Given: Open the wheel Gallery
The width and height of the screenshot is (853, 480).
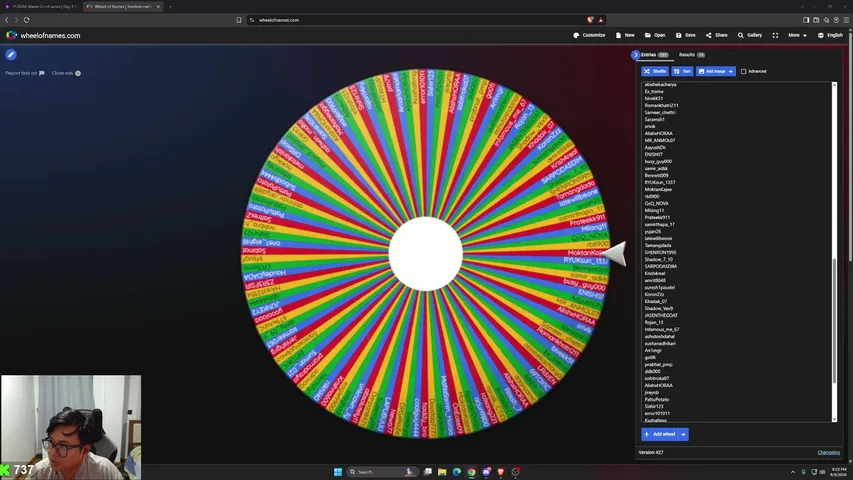Looking at the screenshot, I should pyautogui.click(x=750, y=35).
